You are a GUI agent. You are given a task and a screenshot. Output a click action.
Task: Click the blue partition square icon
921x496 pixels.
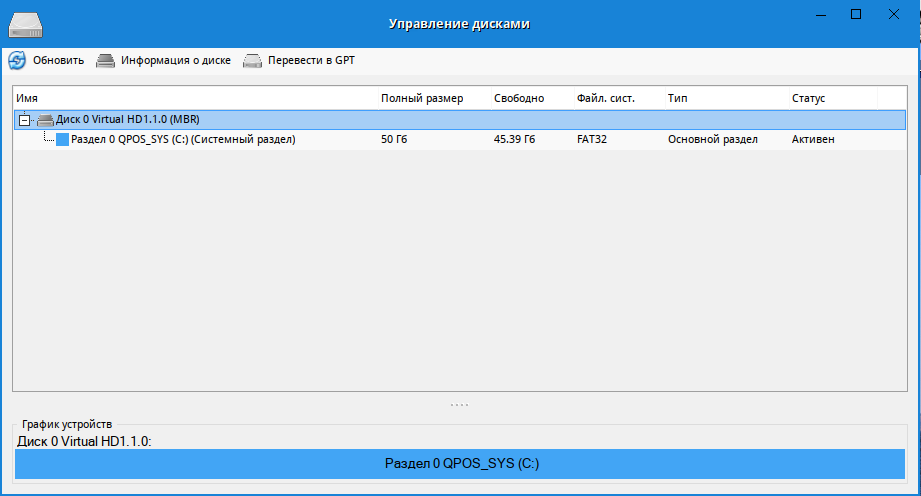click(x=62, y=139)
